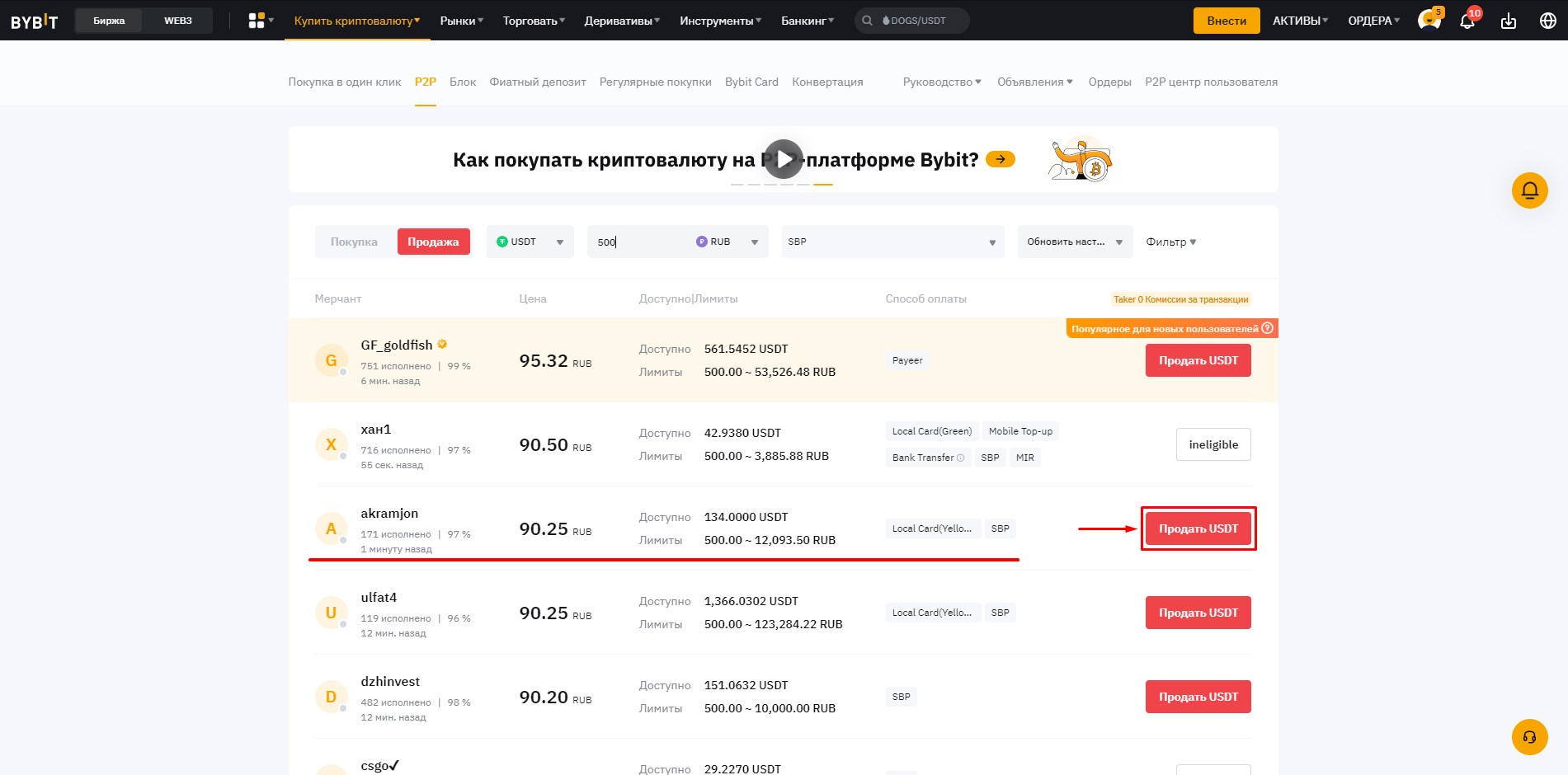Open the Регулярные покупки tab

tap(656, 82)
